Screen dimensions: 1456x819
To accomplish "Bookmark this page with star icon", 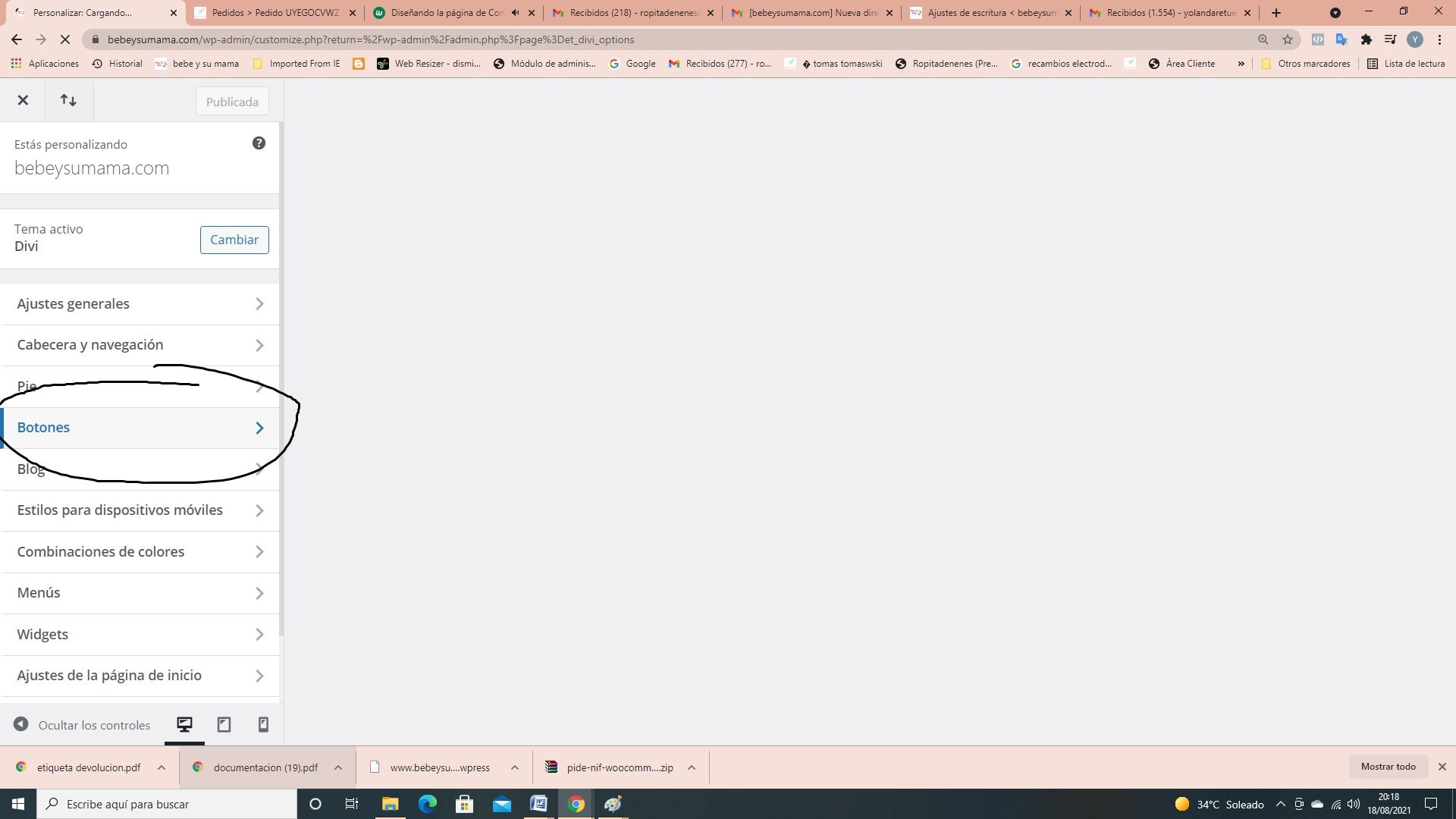I will pyautogui.click(x=1288, y=39).
